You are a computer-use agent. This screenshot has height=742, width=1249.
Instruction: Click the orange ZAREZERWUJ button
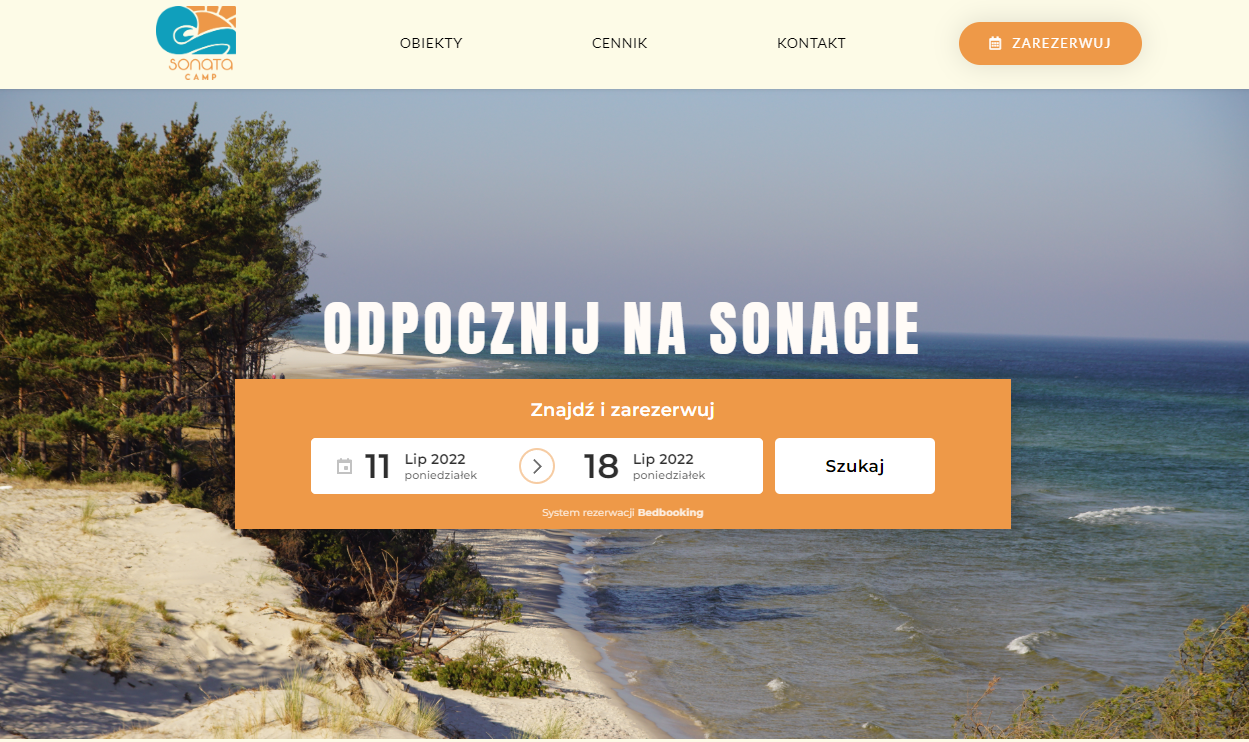(x=1050, y=43)
